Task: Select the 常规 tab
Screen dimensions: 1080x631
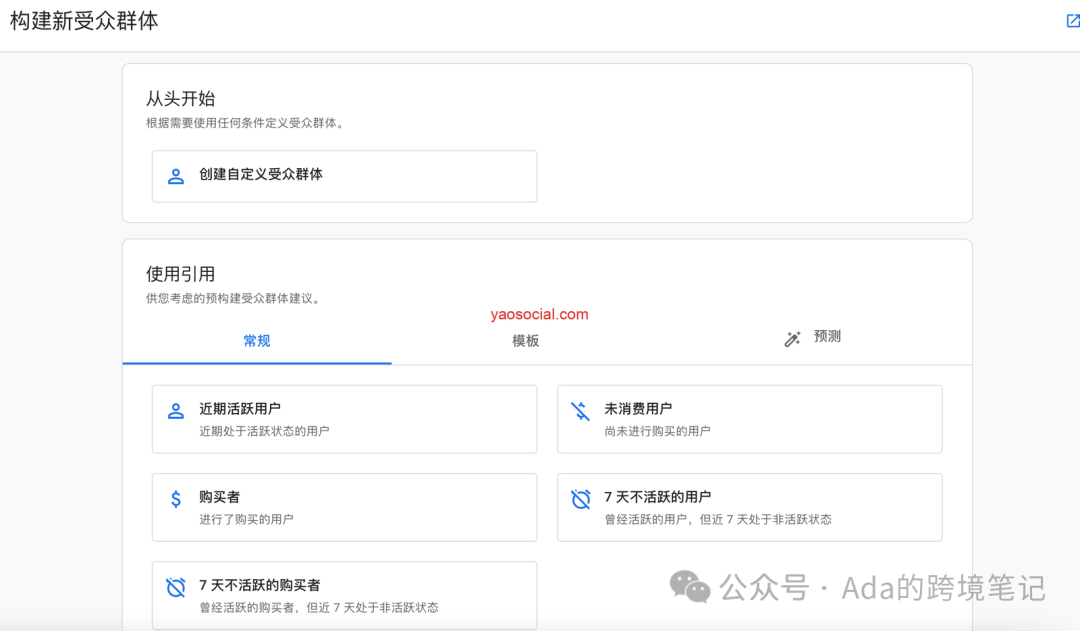Action: [257, 340]
